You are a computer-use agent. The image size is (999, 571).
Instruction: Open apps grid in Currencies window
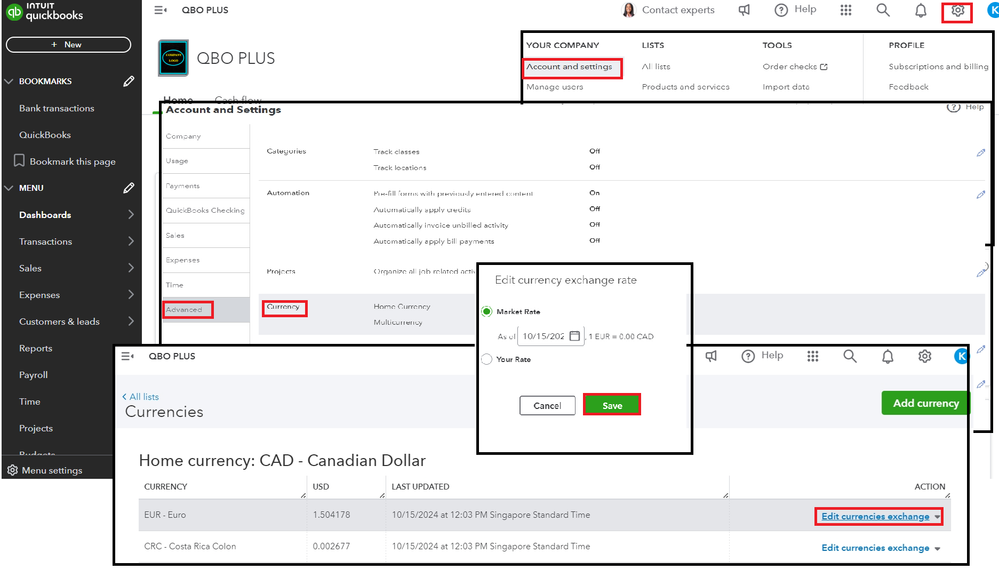pyautogui.click(x=812, y=356)
